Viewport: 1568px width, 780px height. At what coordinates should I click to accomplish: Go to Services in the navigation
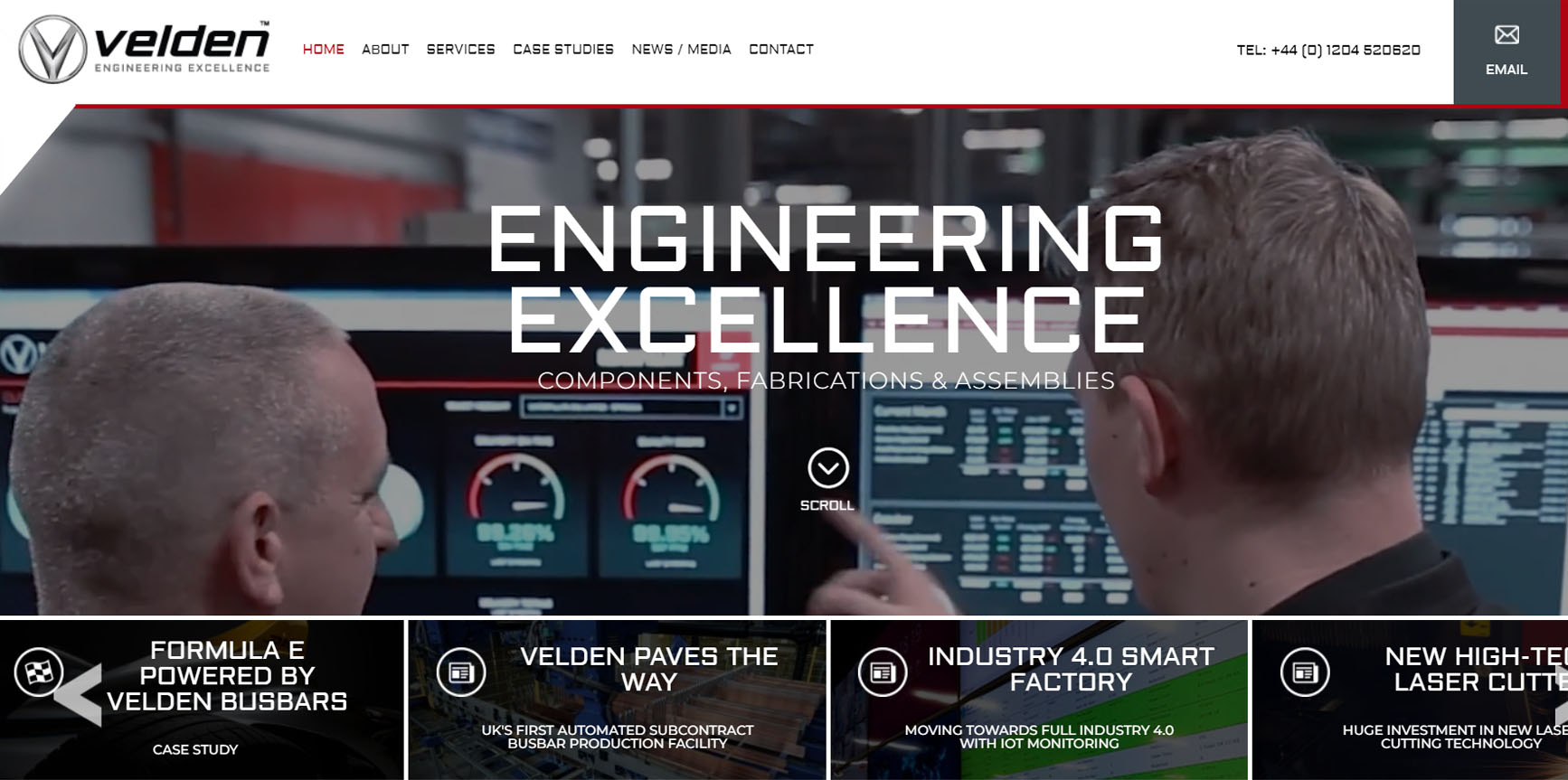point(461,50)
